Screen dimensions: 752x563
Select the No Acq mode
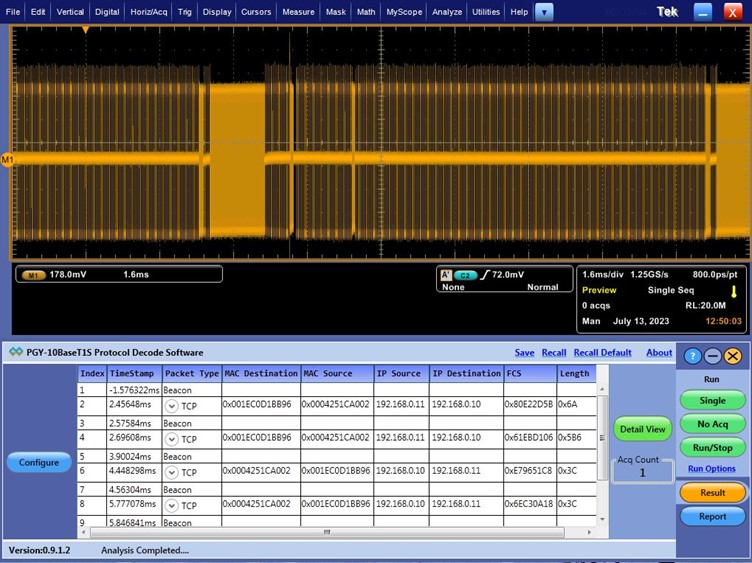[712, 424]
